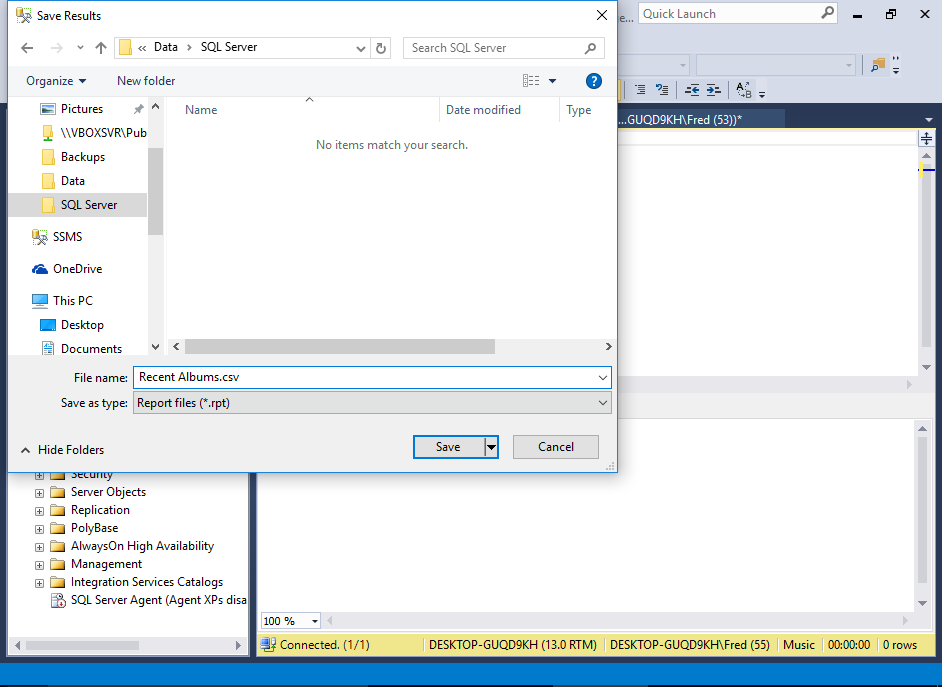Click the split editor window handle

coord(926,139)
